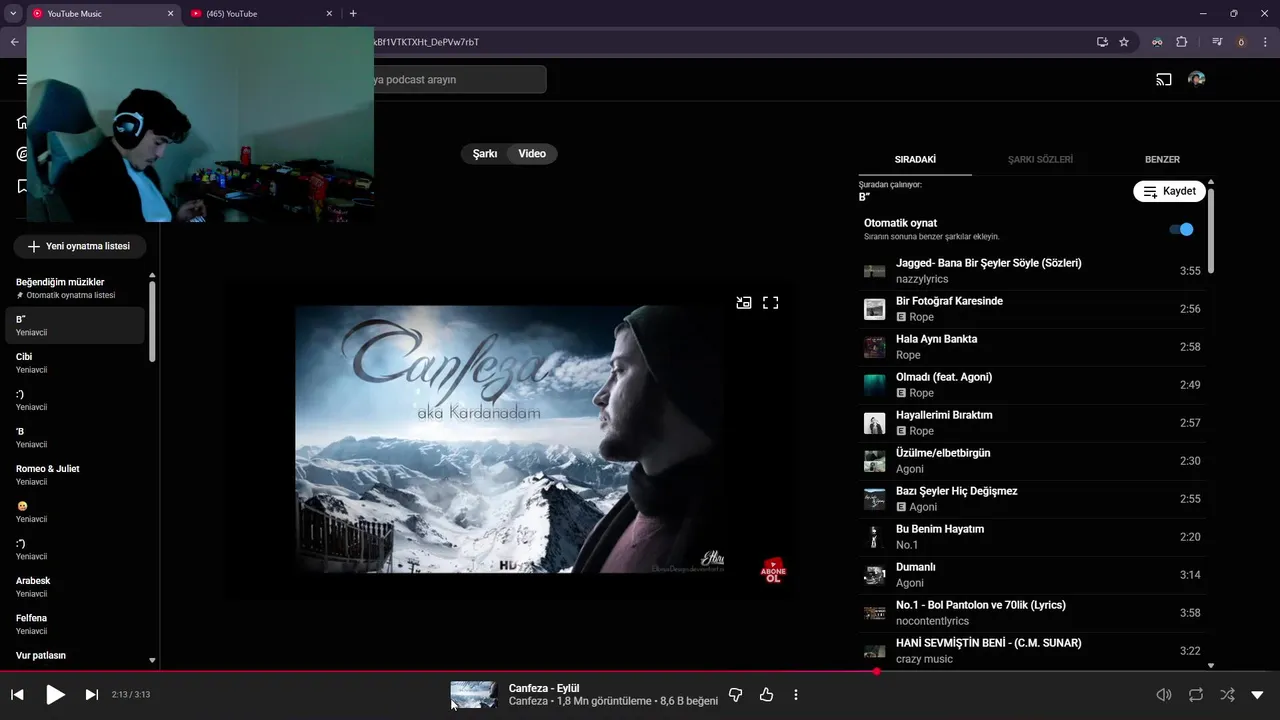Viewport: 1280px width, 720px height.
Task: Switch to the (465) YouTube tab
Action: coord(260,13)
